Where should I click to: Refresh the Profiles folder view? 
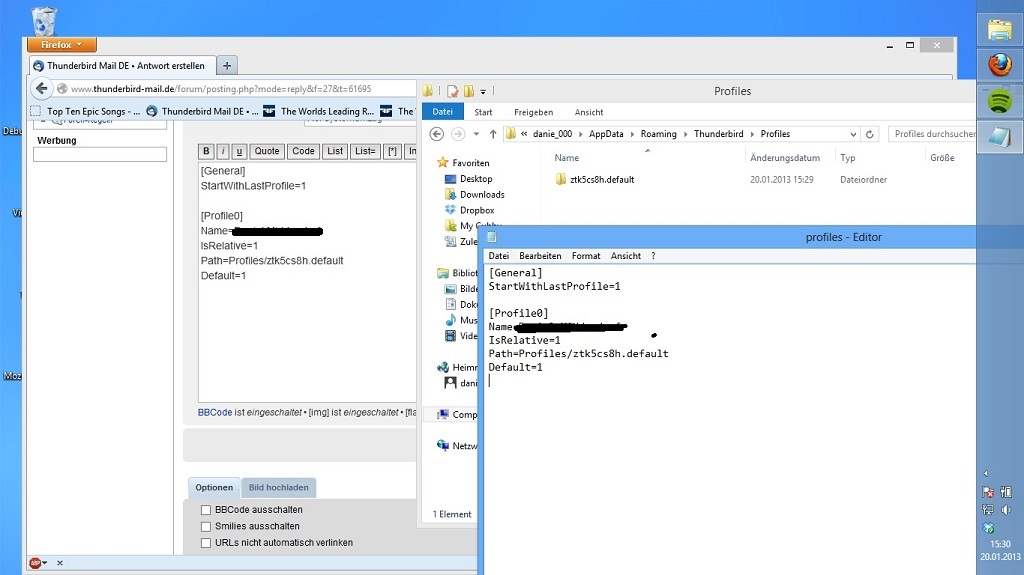[870, 134]
